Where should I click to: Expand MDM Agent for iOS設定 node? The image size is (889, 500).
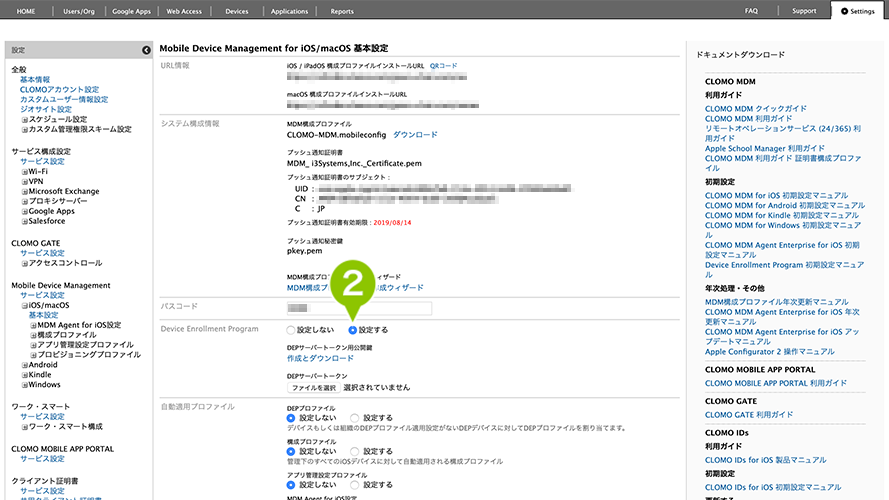(33, 325)
